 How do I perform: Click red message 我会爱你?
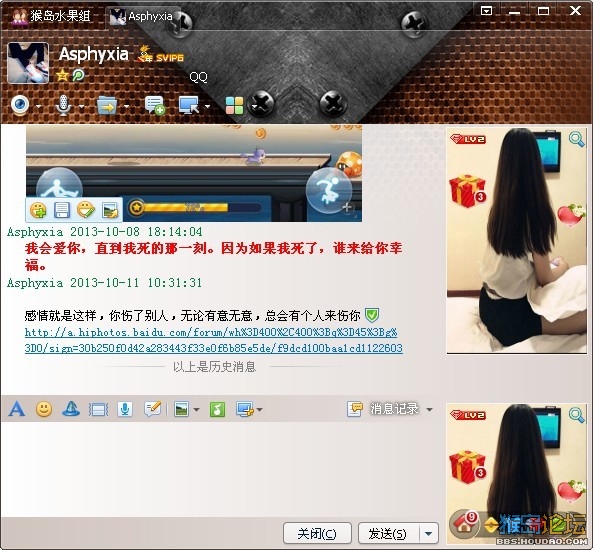click(x=213, y=256)
